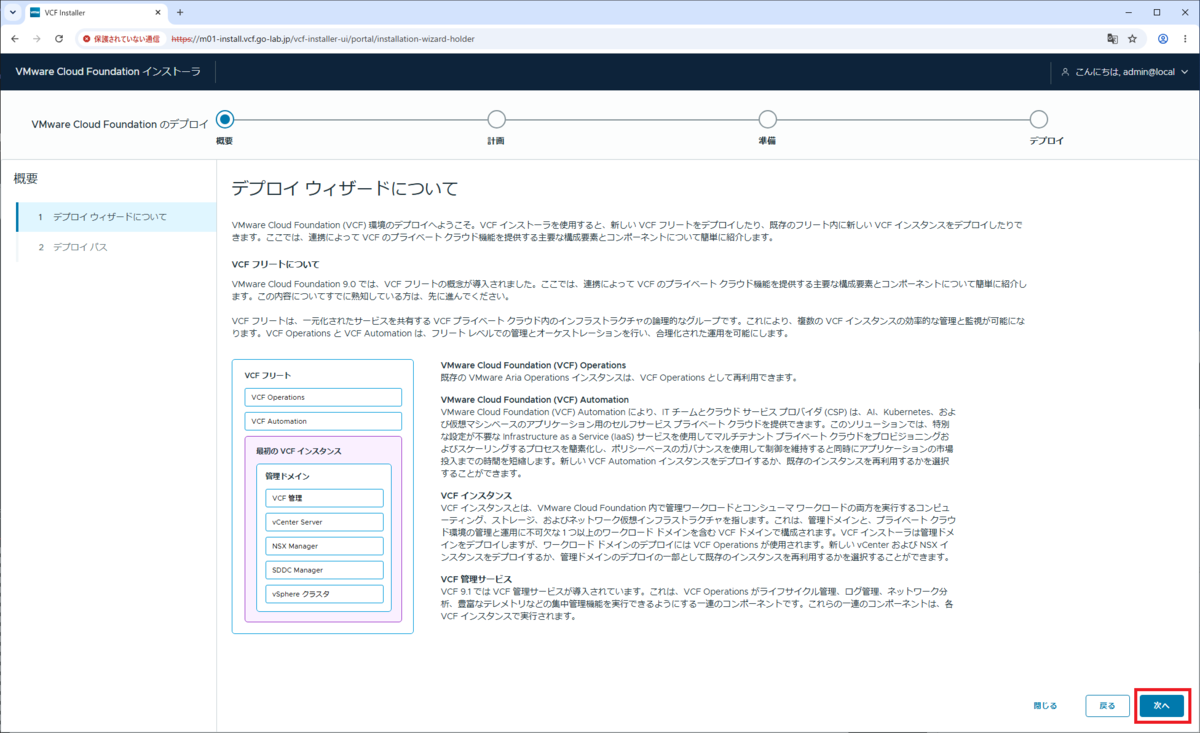
Task: Click the デプロイ ウィザードについて heading
Action: [344, 188]
